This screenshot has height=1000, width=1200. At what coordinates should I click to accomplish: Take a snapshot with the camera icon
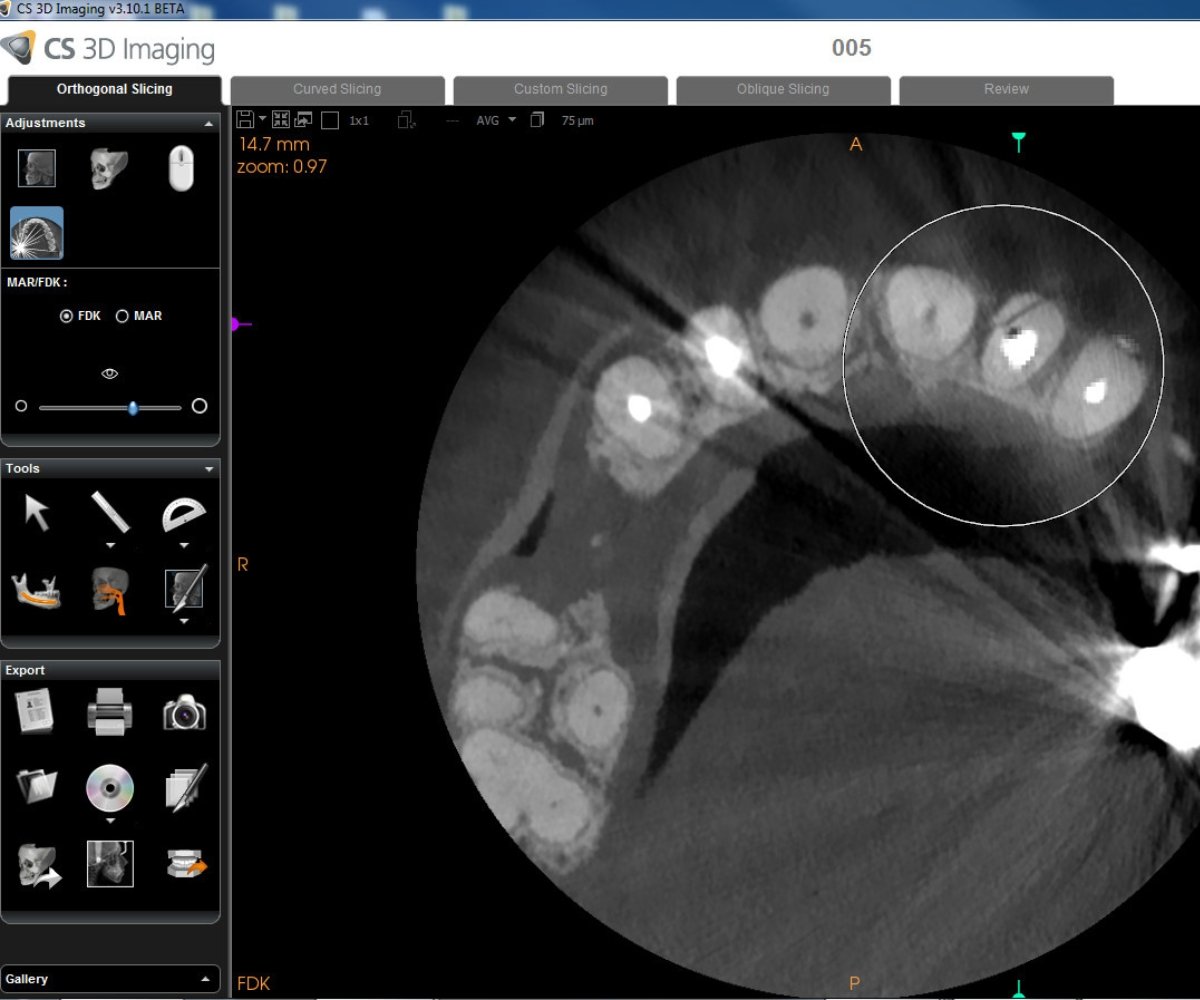click(x=184, y=713)
